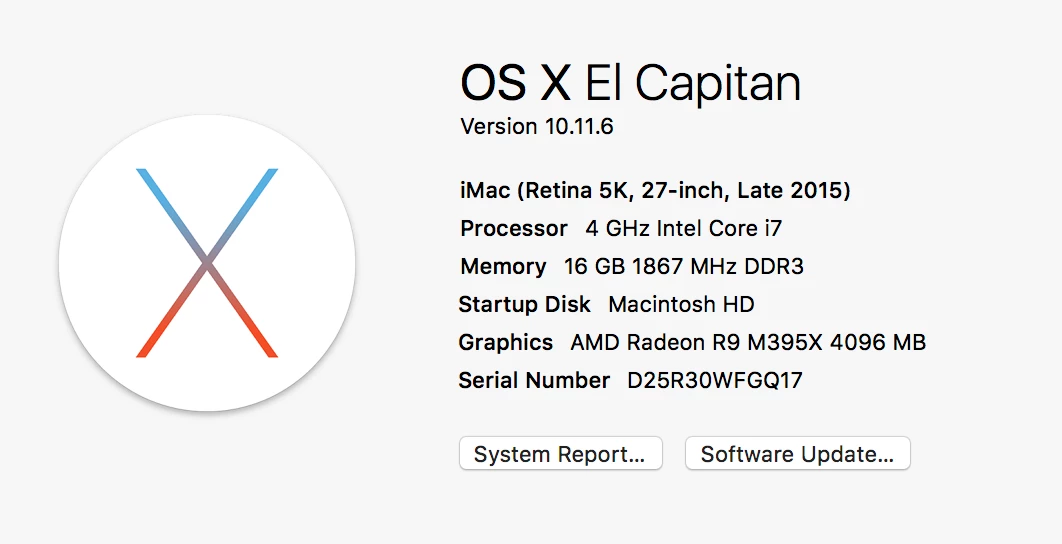Click the Serial Number label
The image size is (1062, 544).
tap(534, 380)
